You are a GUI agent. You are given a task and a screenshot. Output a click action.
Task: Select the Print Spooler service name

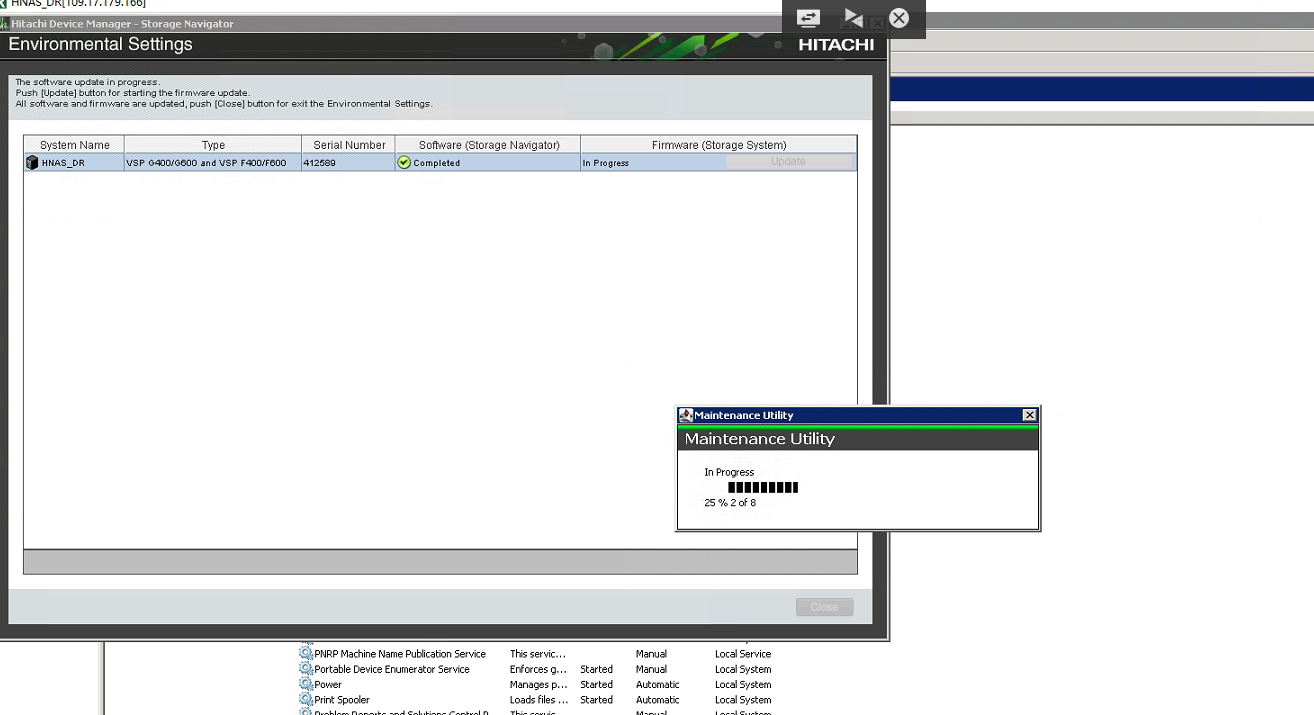(x=342, y=700)
